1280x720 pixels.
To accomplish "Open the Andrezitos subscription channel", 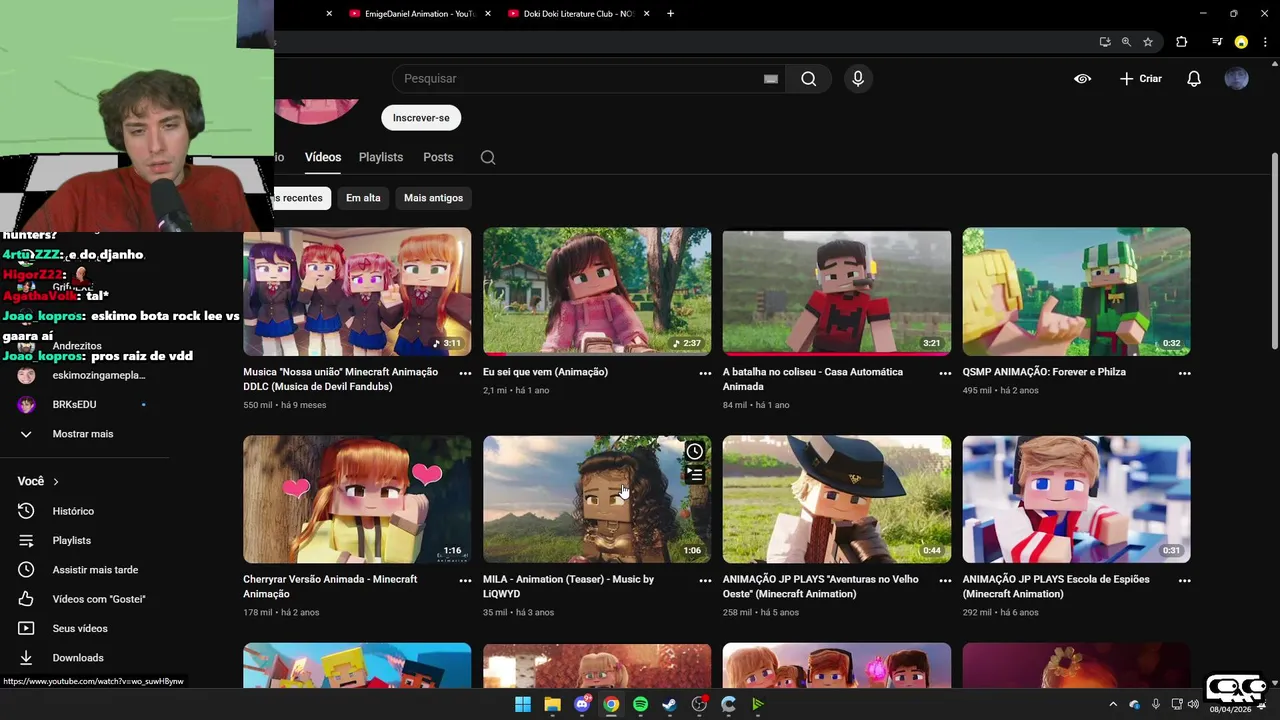I will pos(77,346).
